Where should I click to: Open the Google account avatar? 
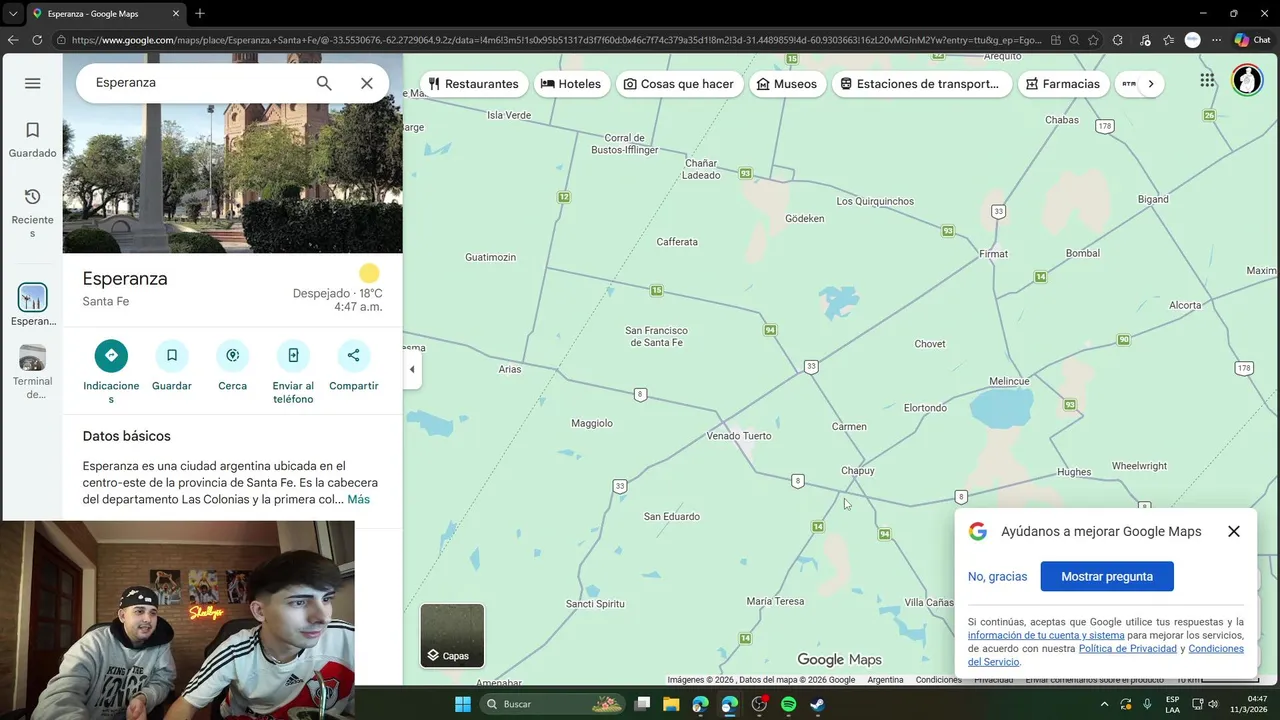click(1247, 80)
